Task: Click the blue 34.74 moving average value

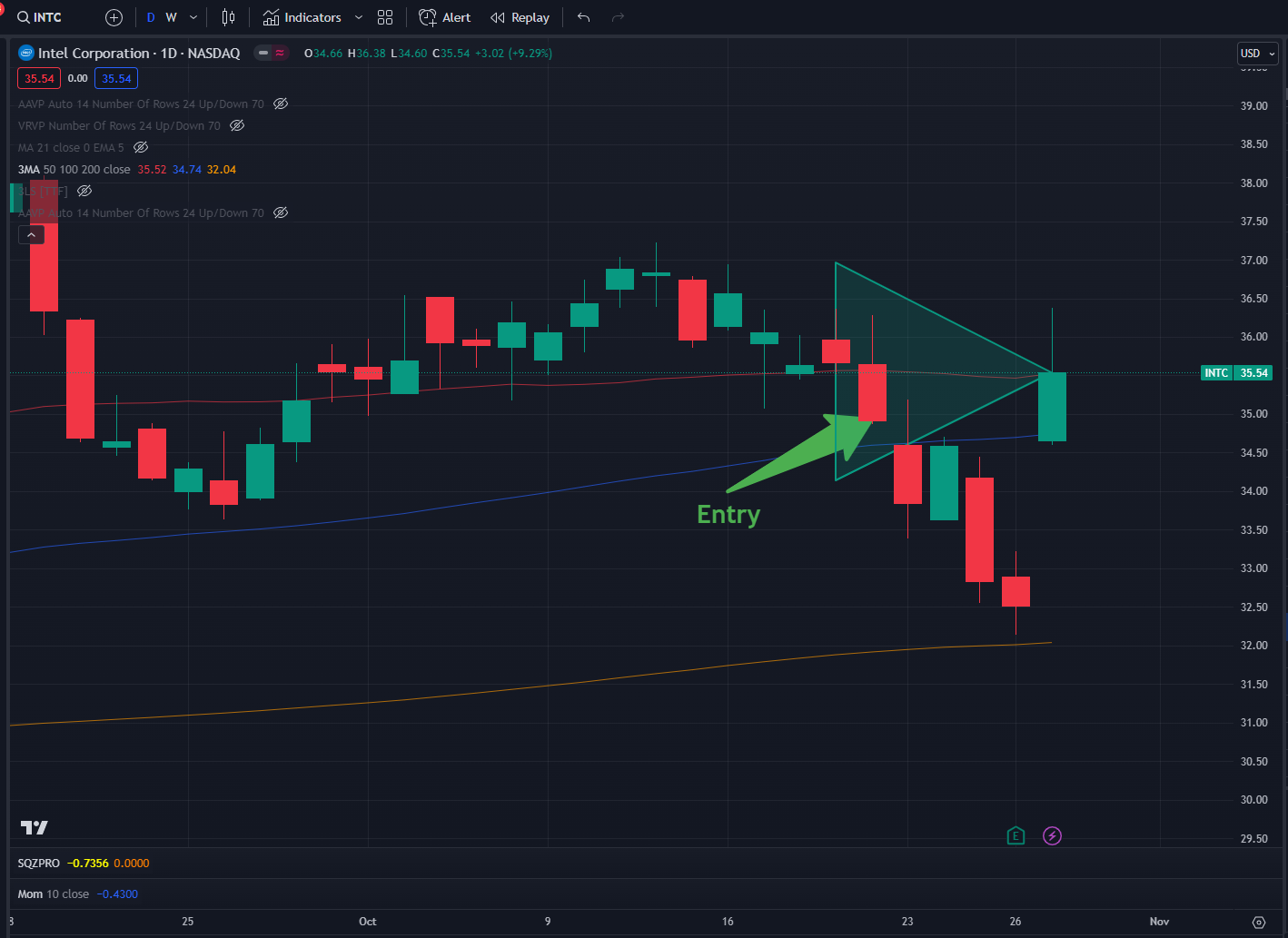Action: pyautogui.click(x=187, y=170)
